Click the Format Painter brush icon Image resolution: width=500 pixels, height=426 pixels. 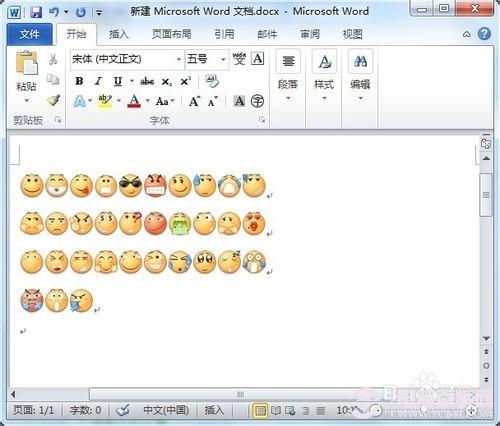click(53, 100)
